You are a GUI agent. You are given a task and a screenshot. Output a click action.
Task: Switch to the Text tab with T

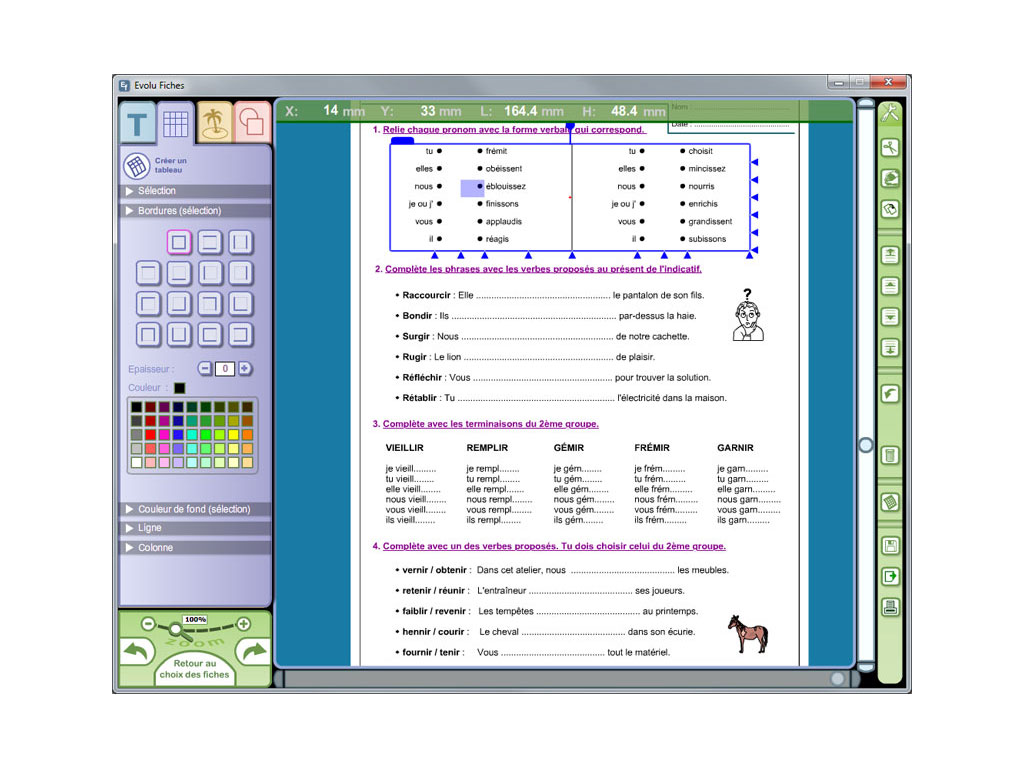pos(137,124)
